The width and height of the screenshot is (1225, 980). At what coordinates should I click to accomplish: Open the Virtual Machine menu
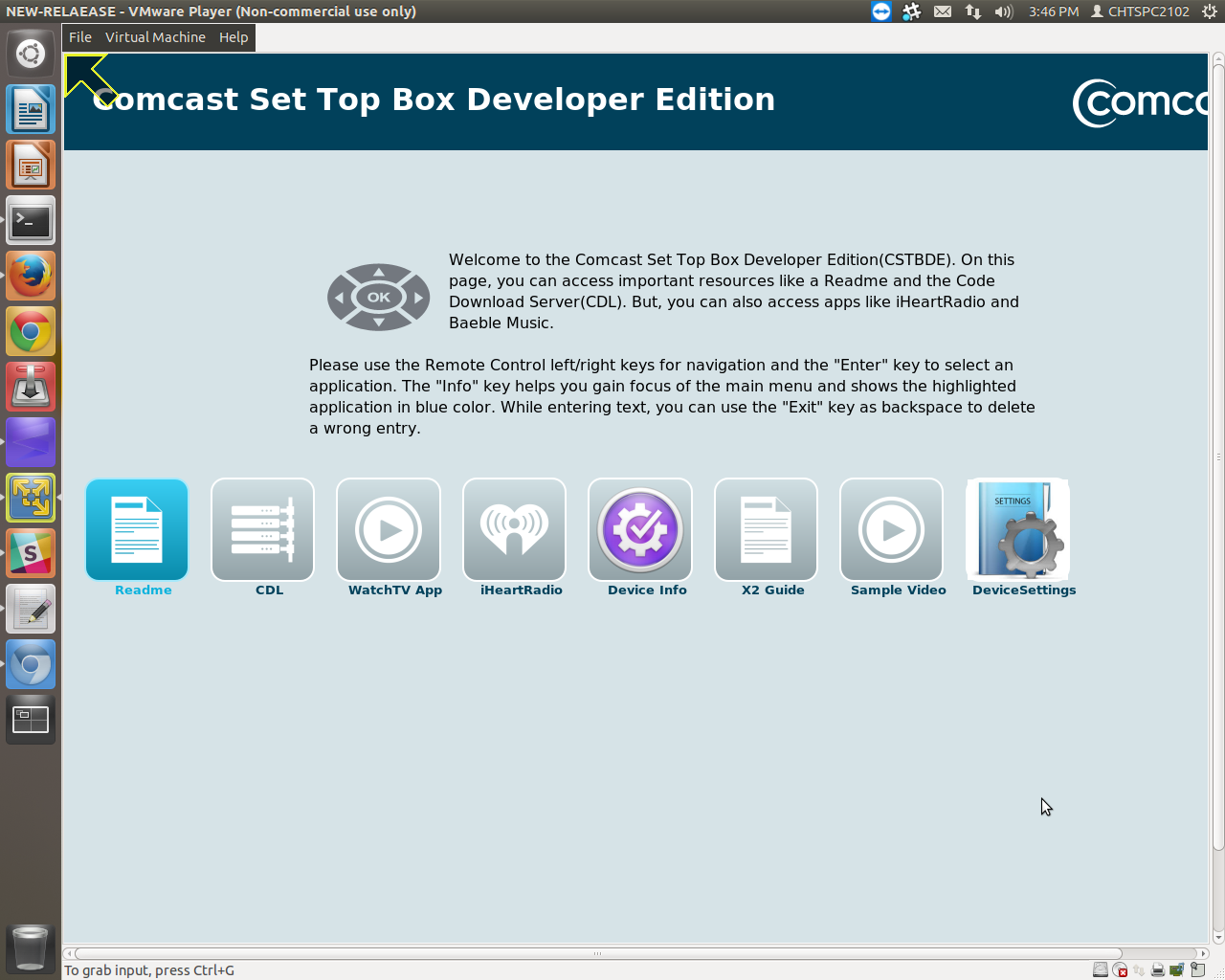click(x=155, y=37)
